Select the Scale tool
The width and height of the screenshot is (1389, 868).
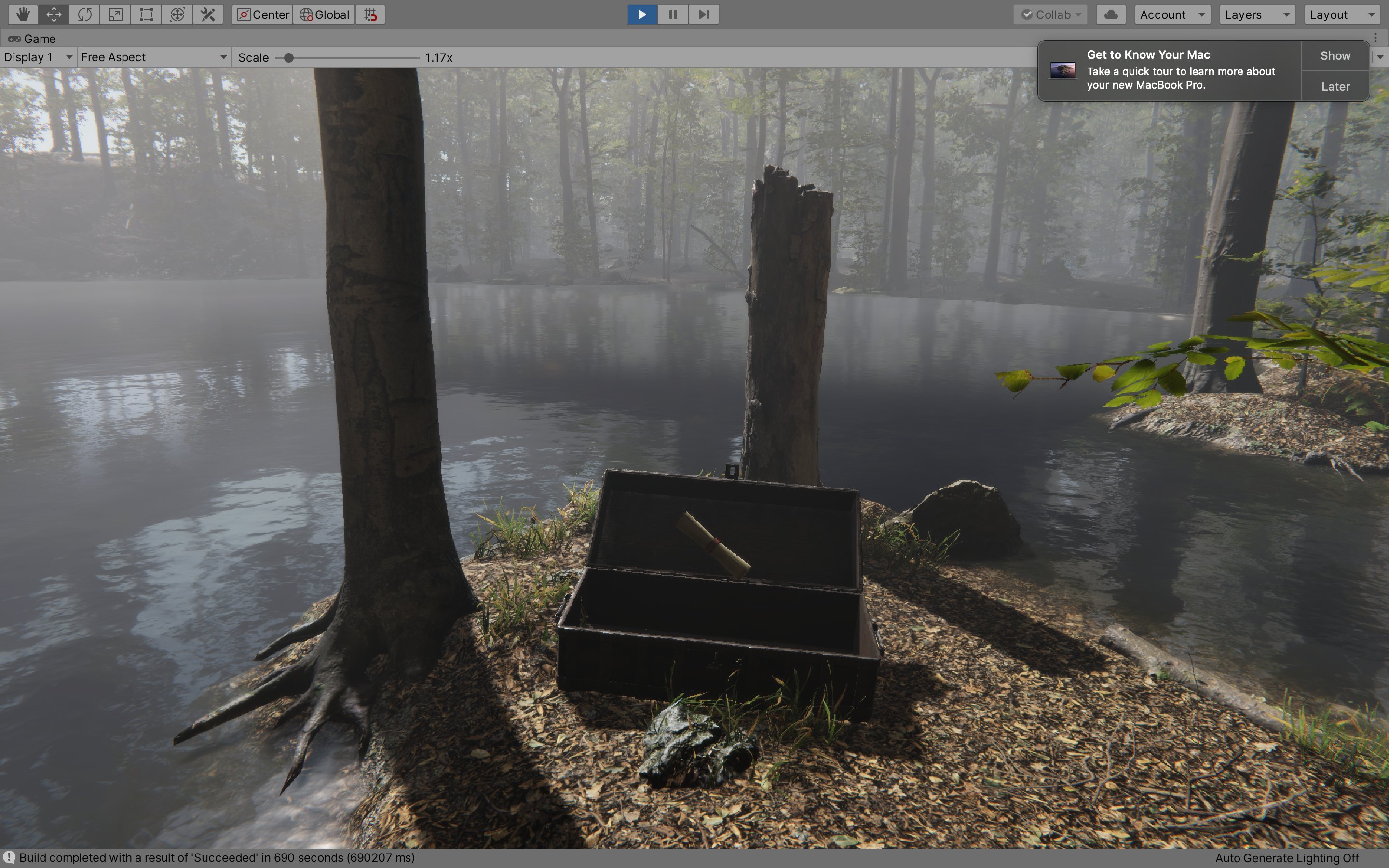115,14
